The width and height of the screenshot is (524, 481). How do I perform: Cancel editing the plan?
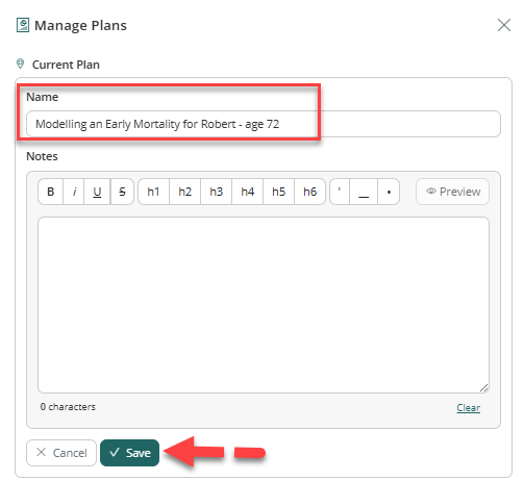[61, 453]
